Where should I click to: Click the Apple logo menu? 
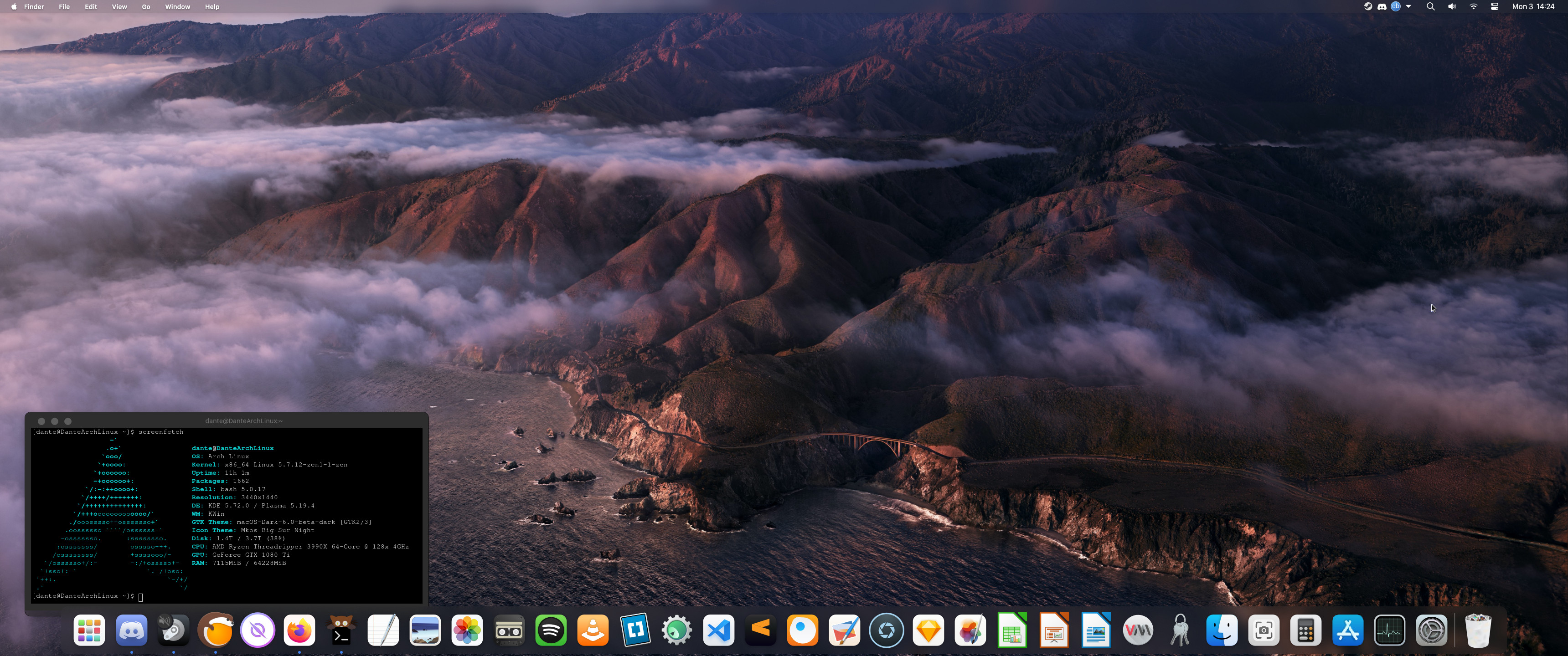coord(13,7)
